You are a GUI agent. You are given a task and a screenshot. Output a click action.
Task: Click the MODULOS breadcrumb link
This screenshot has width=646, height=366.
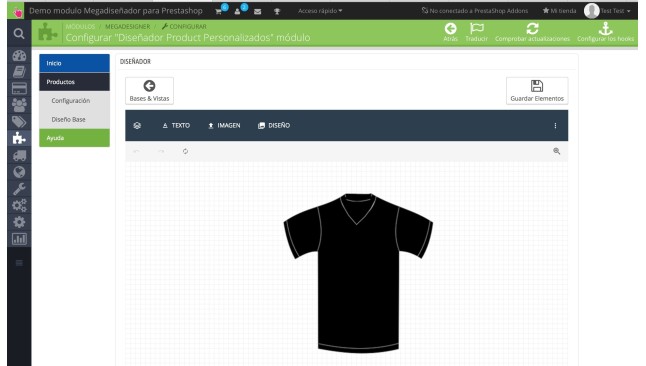coord(80,26)
